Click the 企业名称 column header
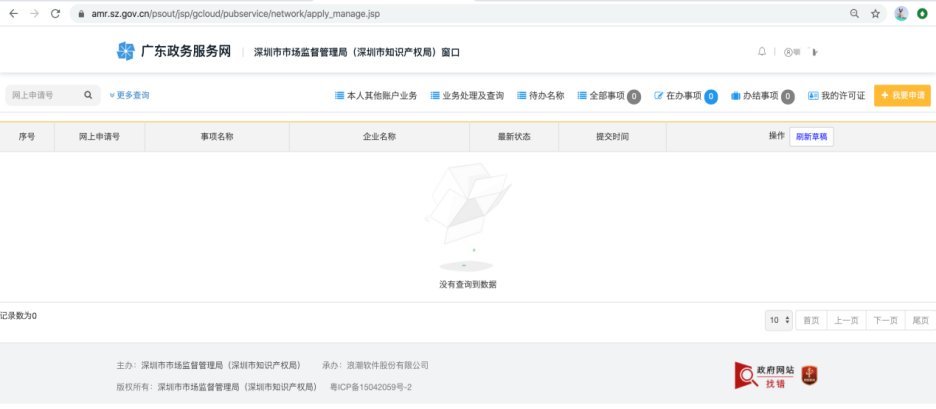The width and height of the screenshot is (936, 409). tap(379, 137)
